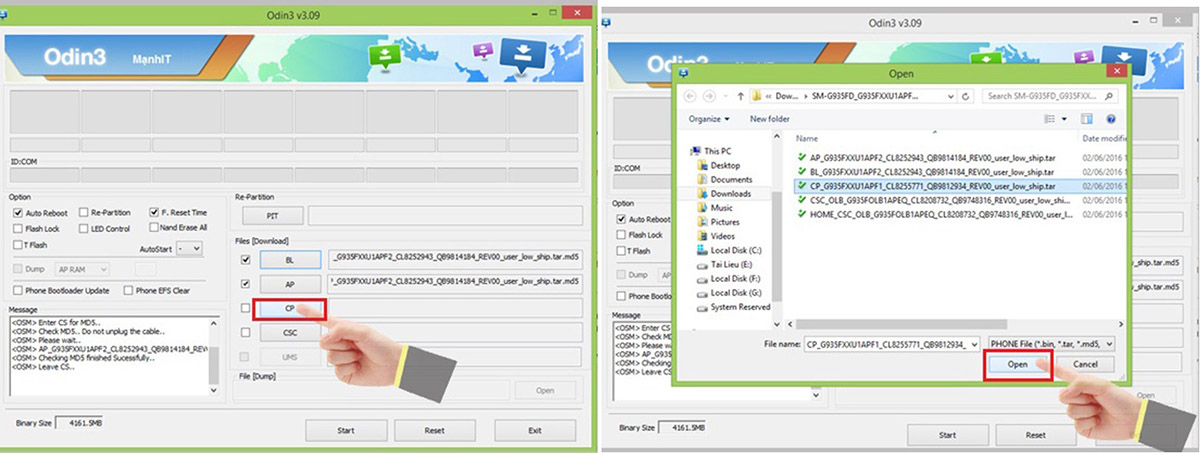Untick the AP file checkbox
The width and height of the screenshot is (1200, 453).
[246, 284]
